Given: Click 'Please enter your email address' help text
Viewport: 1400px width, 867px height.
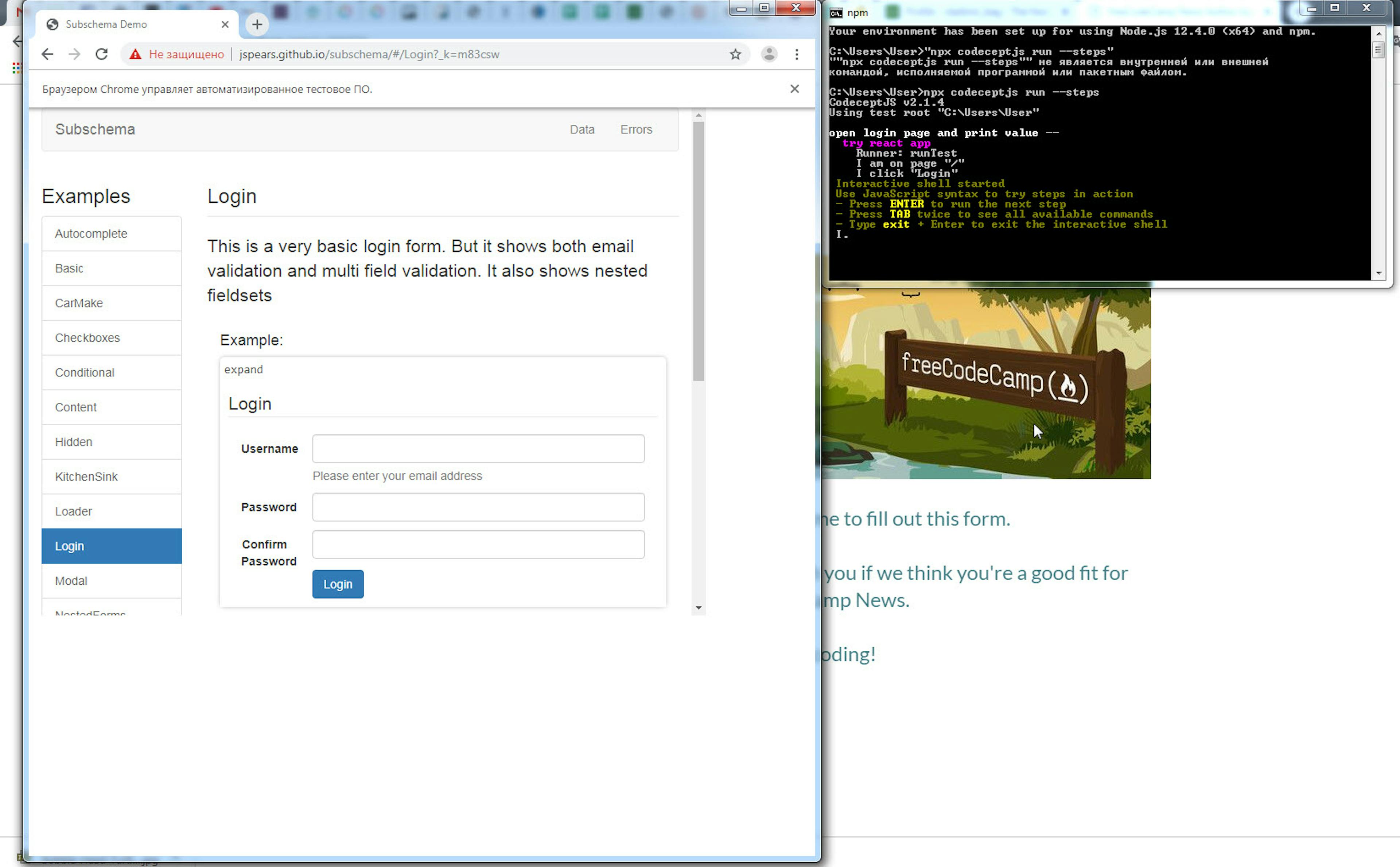Looking at the screenshot, I should click(397, 476).
